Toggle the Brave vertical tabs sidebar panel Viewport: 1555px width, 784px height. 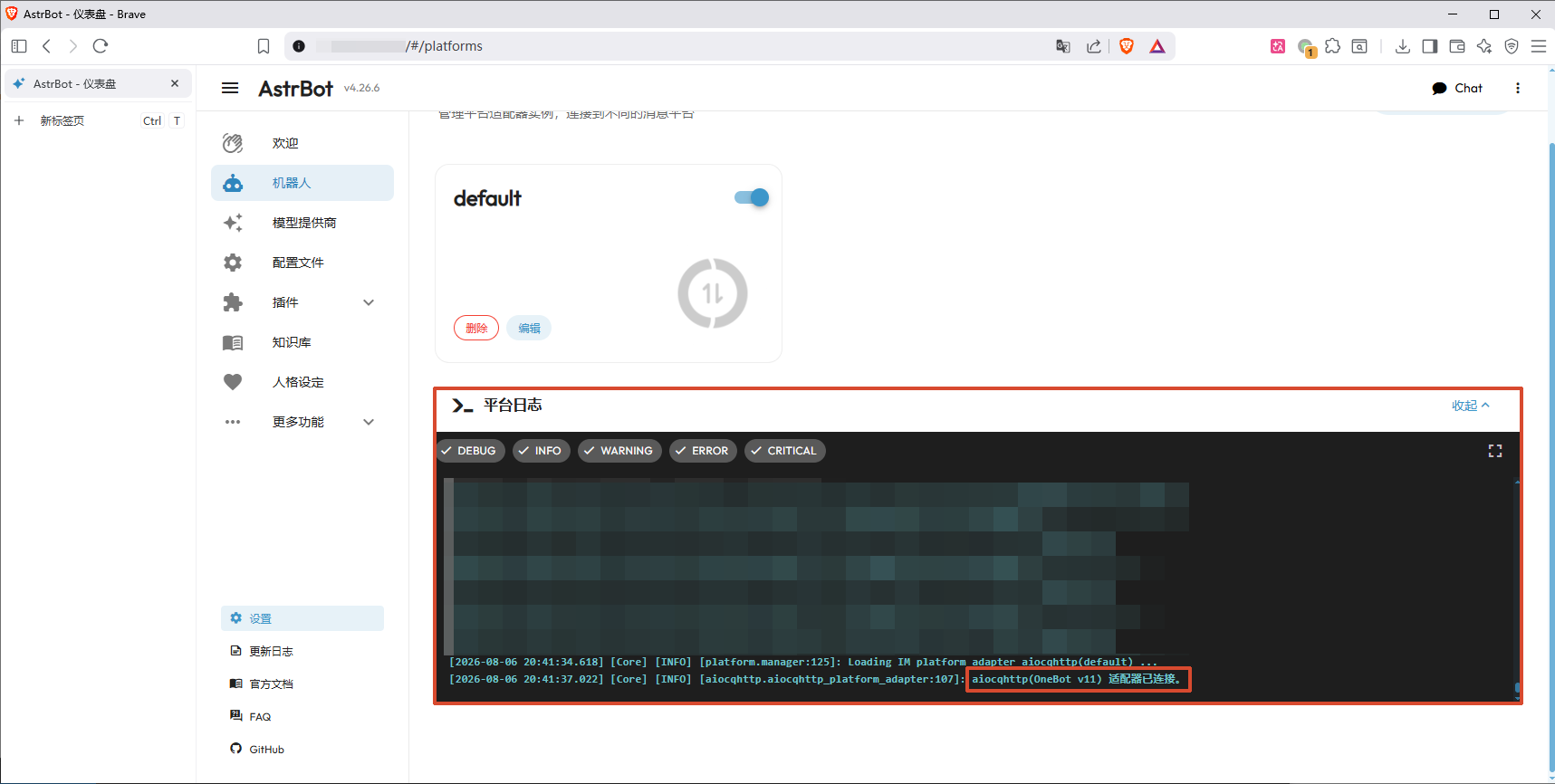click(x=19, y=46)
